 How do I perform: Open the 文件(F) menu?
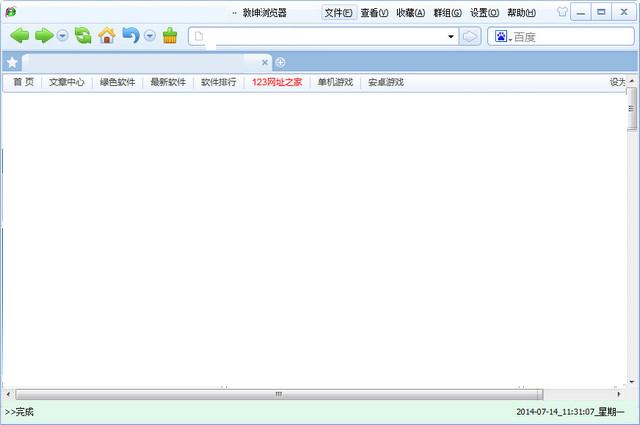pos(338,13)
